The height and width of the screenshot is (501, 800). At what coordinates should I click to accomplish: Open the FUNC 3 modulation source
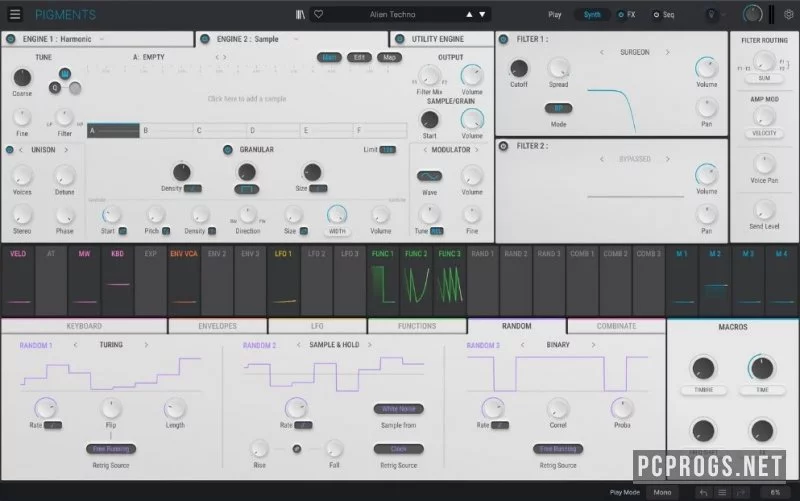tap(449, 280)
